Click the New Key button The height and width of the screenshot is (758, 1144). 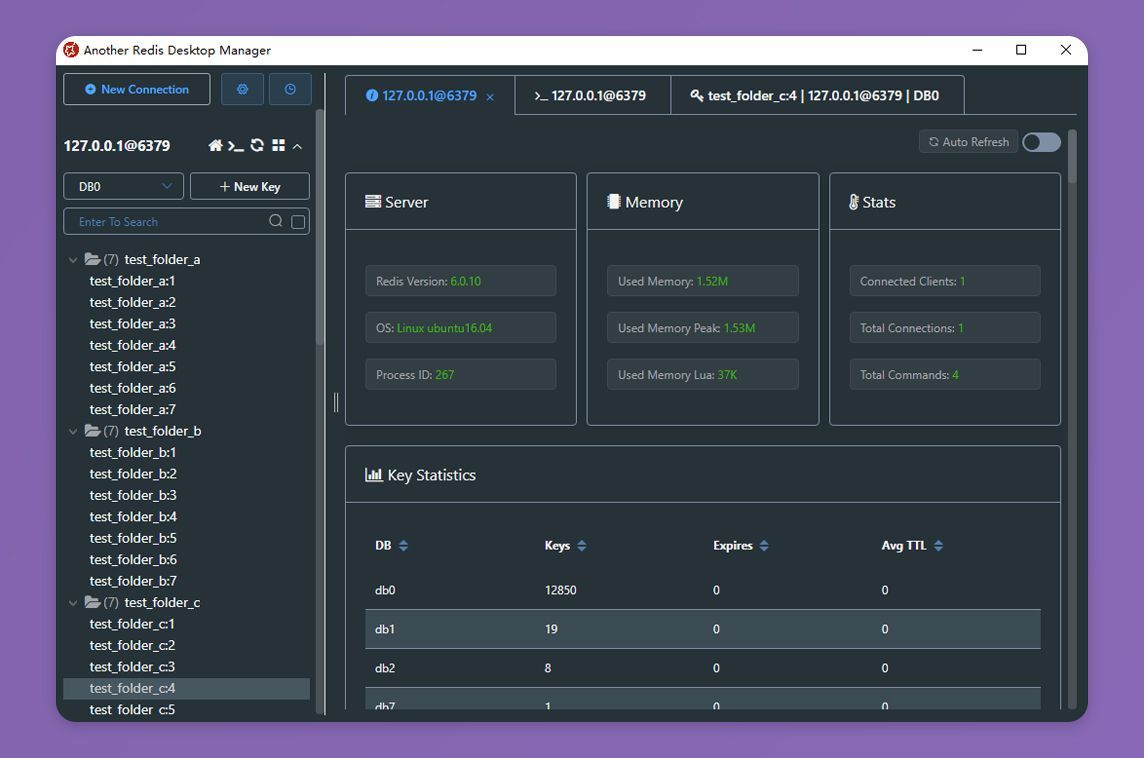click(x=250, y=187)
